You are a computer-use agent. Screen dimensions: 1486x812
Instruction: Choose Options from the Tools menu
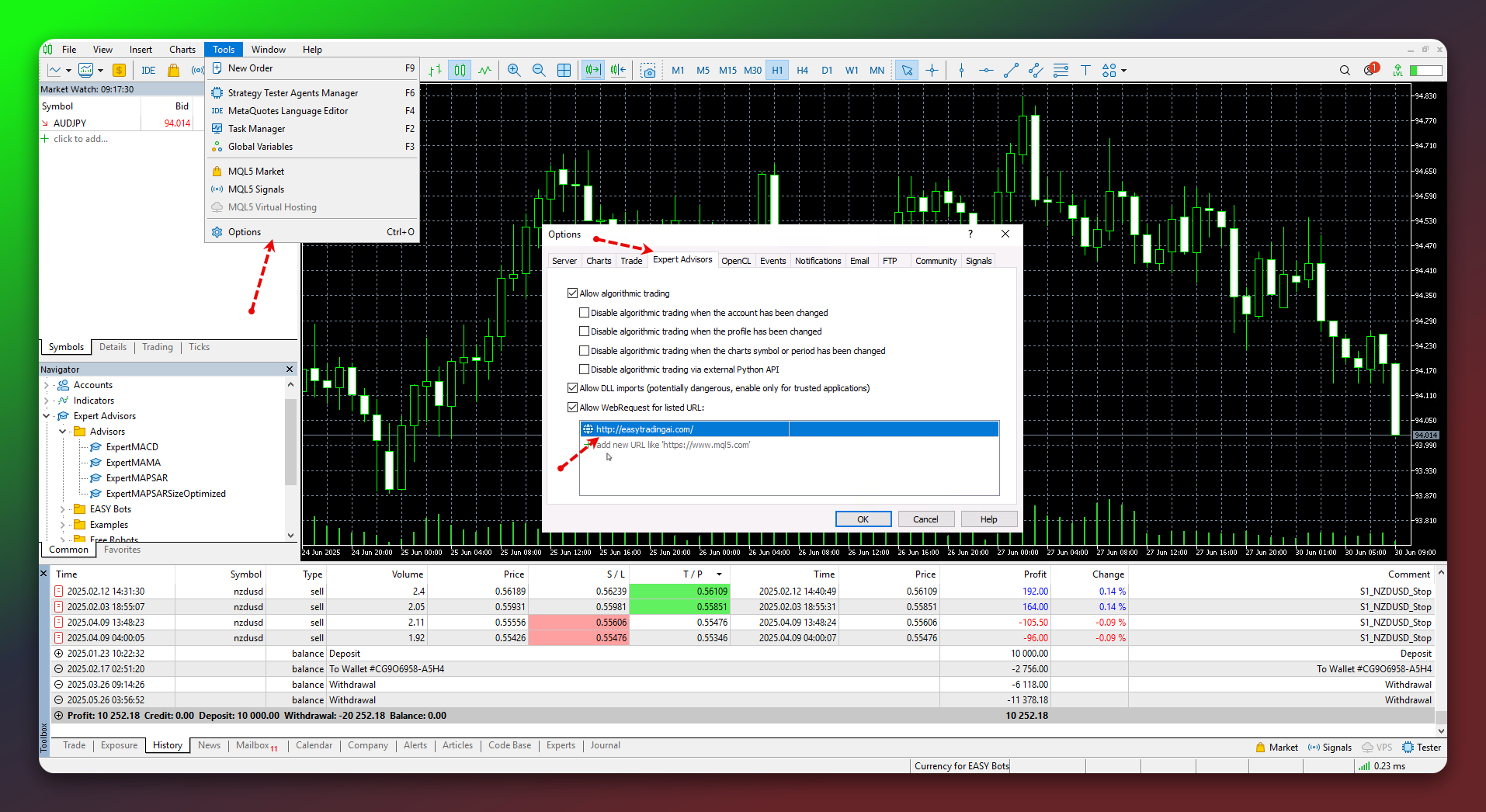coord(312,232)
